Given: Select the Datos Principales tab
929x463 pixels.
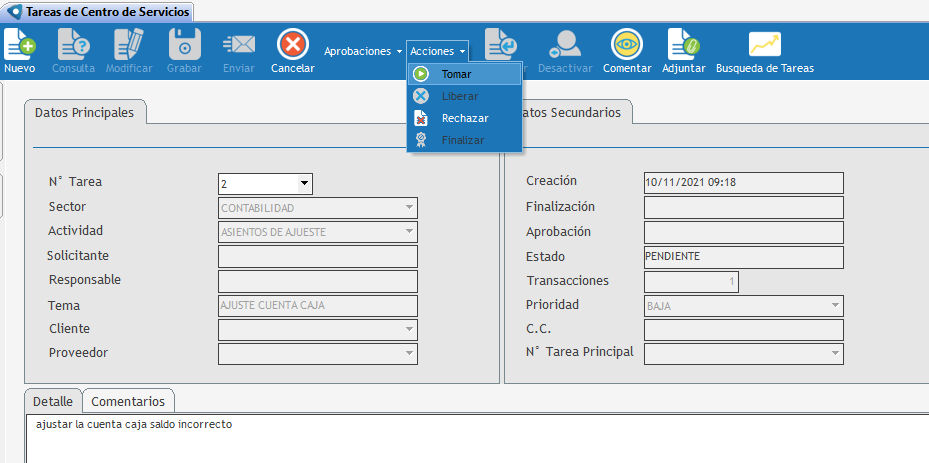Looking at the screenshot, I should [x=84, y=113].
